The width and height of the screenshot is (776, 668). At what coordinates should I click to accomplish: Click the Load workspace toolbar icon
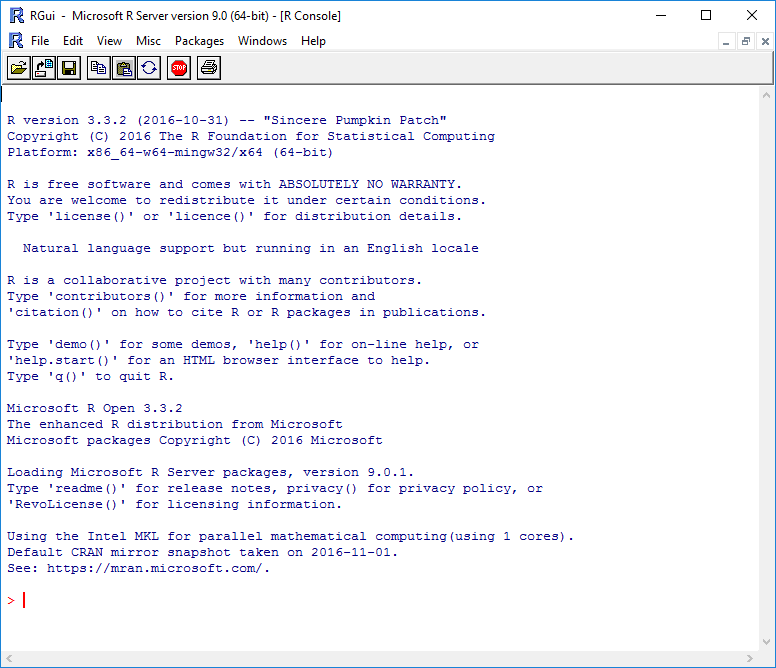[44, 68]
